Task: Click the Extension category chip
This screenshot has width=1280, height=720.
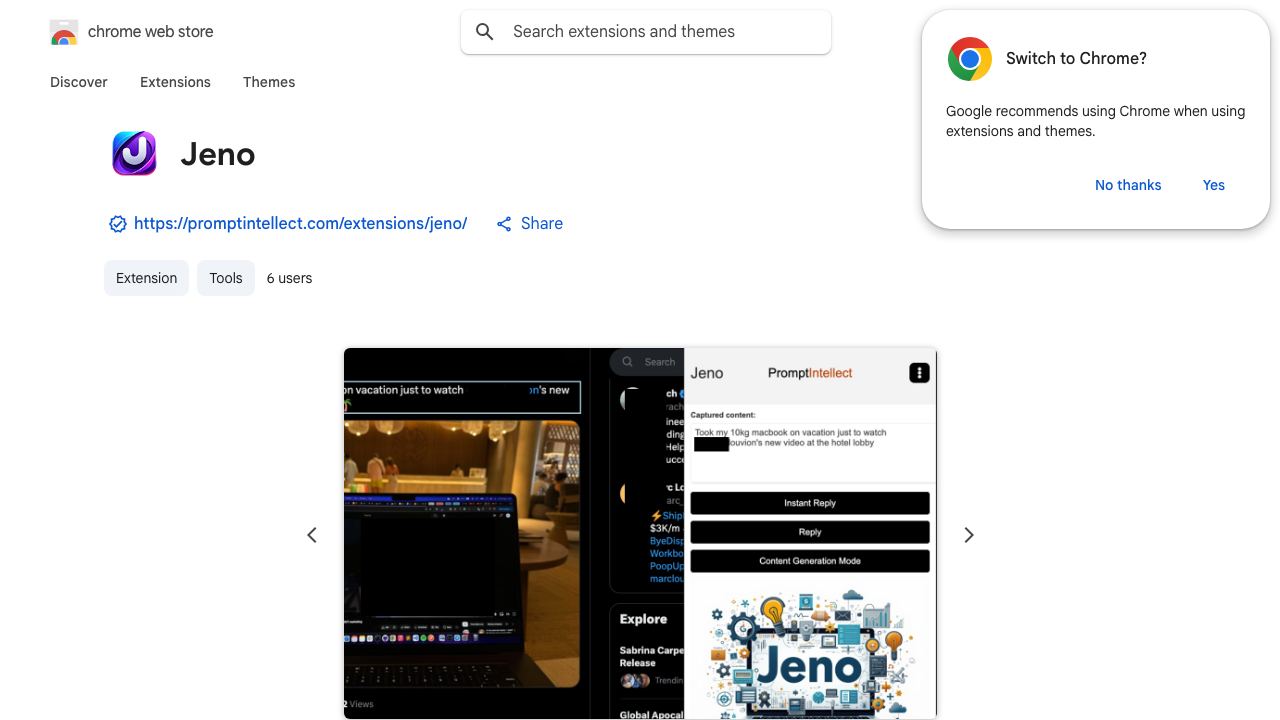Action: point(146,278)
